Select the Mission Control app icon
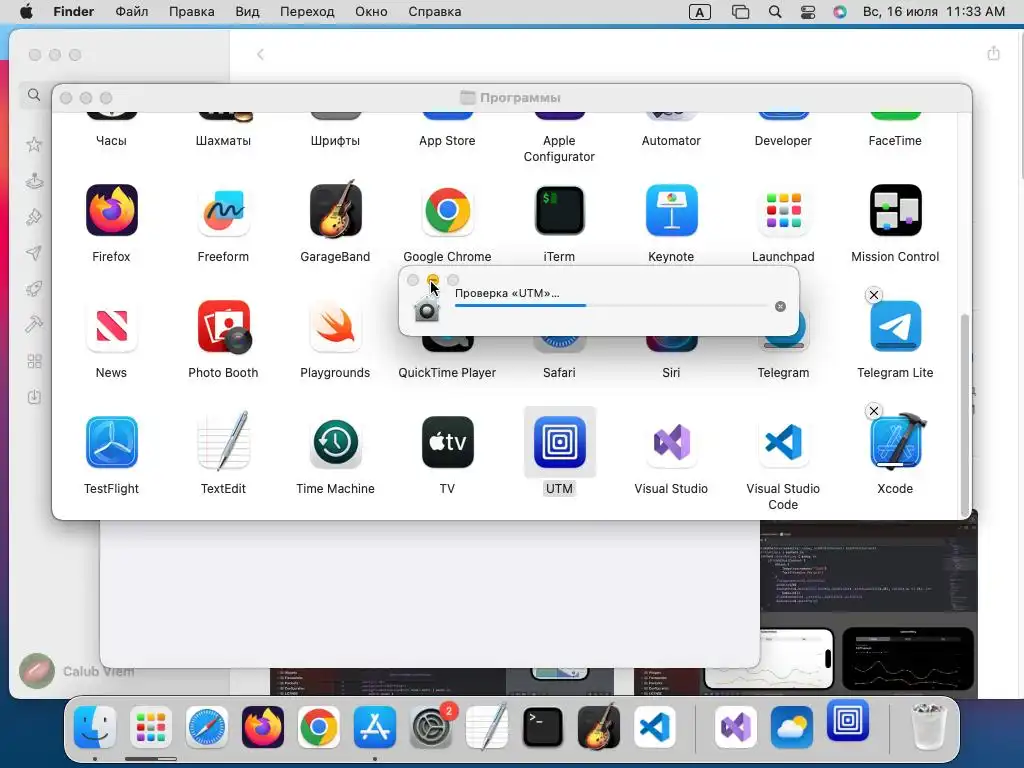Image resolution: width=1024 pixels, height=768 pixels. (895, 210)
